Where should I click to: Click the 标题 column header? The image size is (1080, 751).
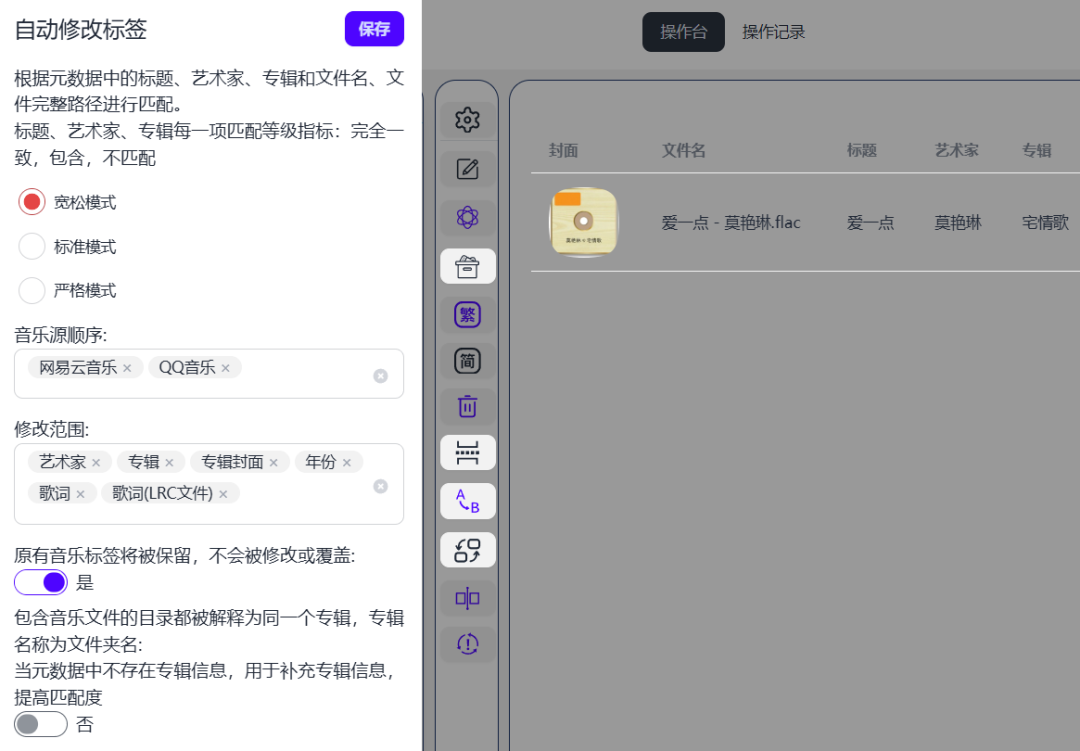click(x=862, y=150)
